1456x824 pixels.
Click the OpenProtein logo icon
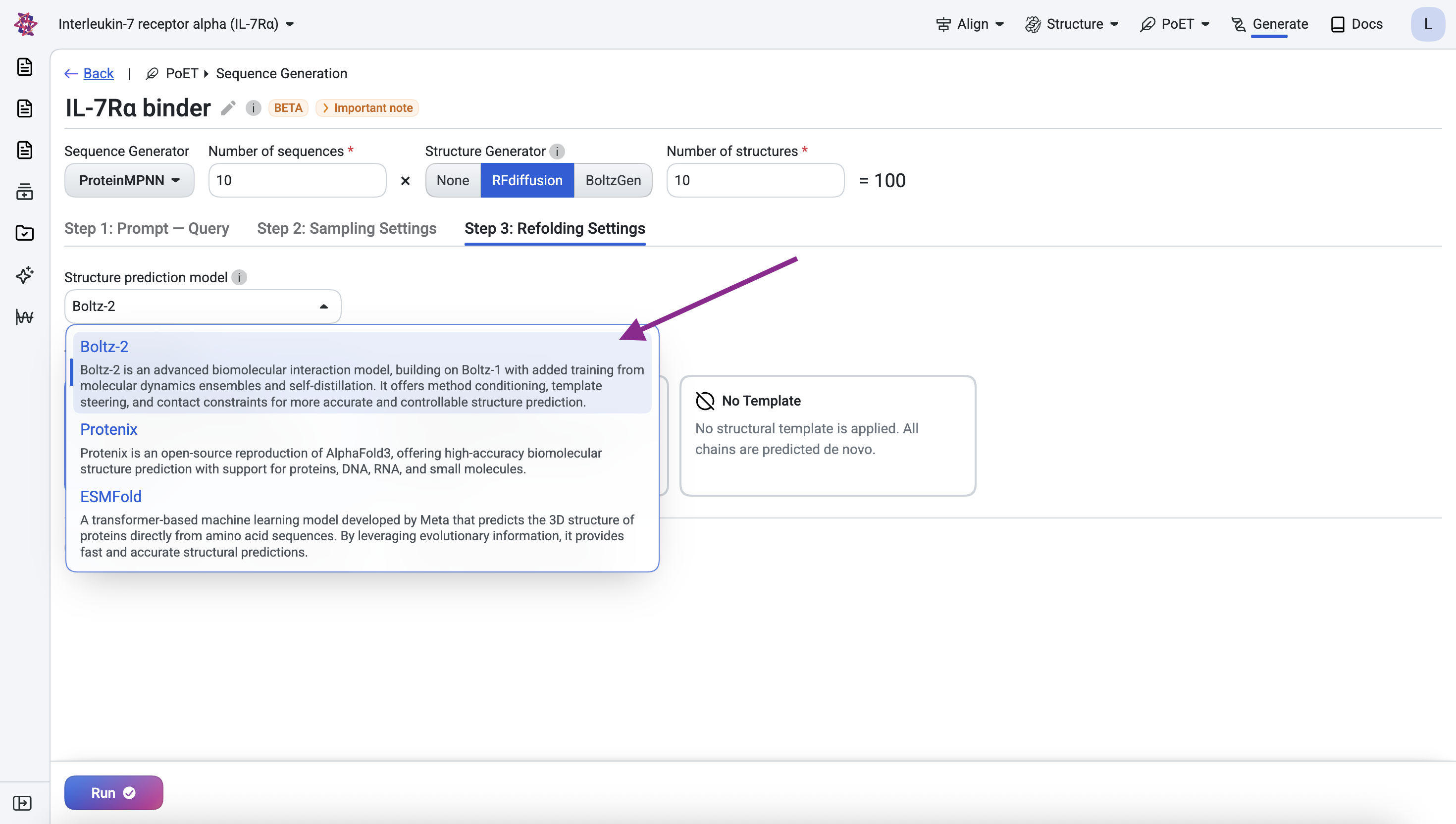pos(25,24)
